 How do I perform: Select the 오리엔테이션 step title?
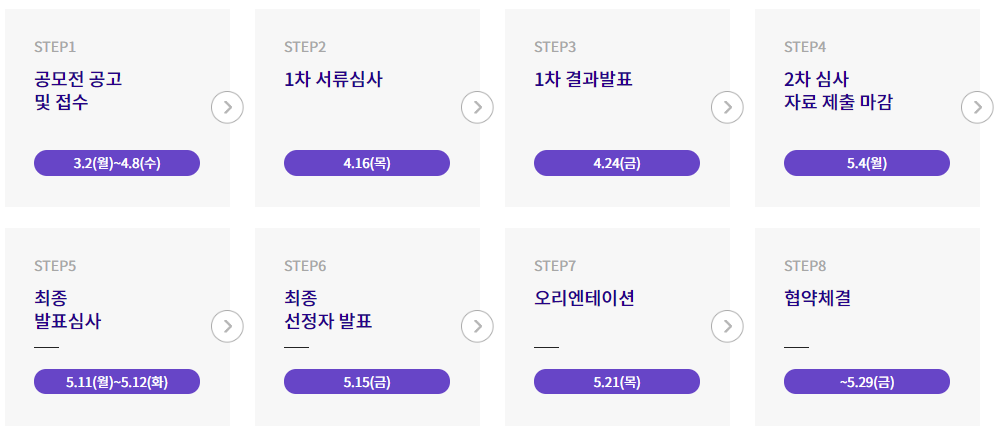tap(584, 298)
